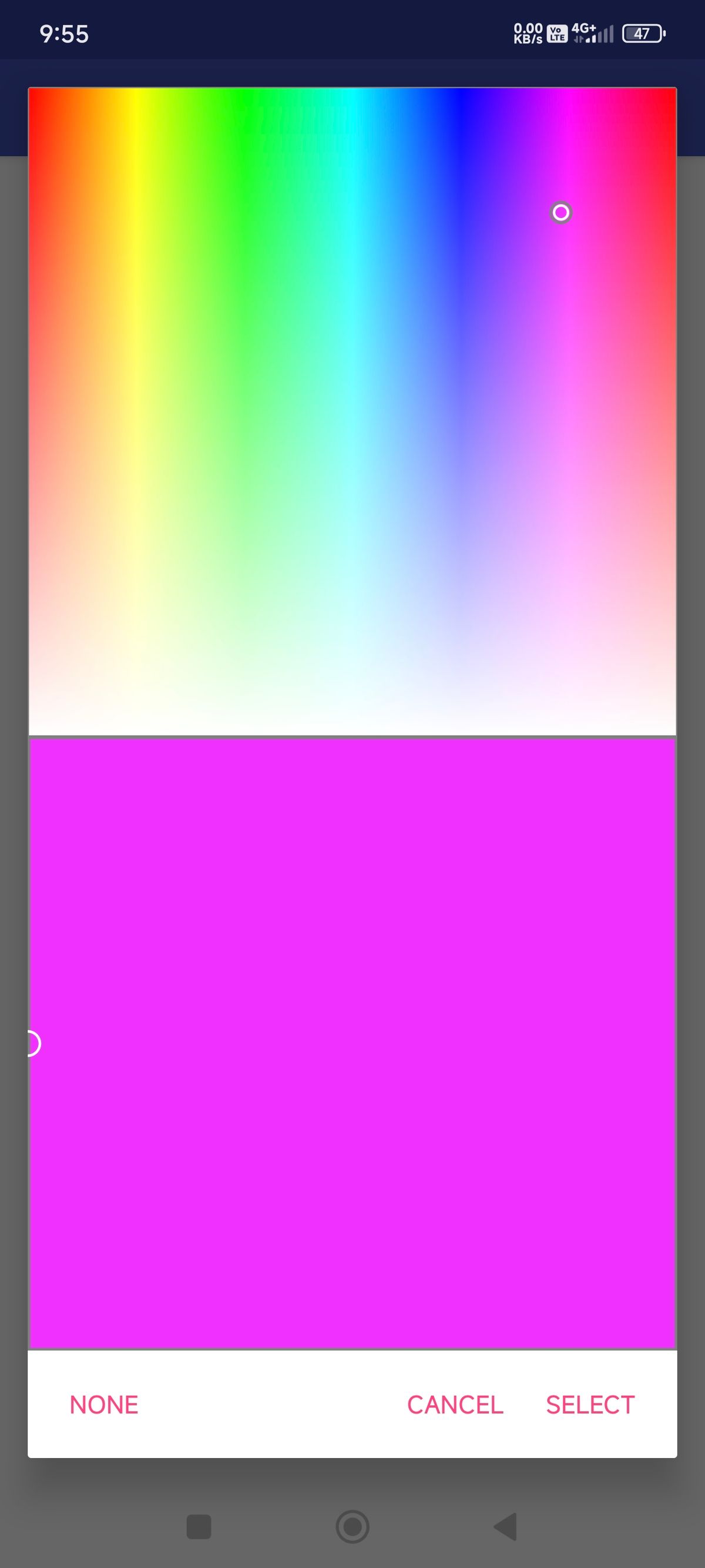Click the circular color selector handle
Screen dimensions: 705x1568
point(561,212)
